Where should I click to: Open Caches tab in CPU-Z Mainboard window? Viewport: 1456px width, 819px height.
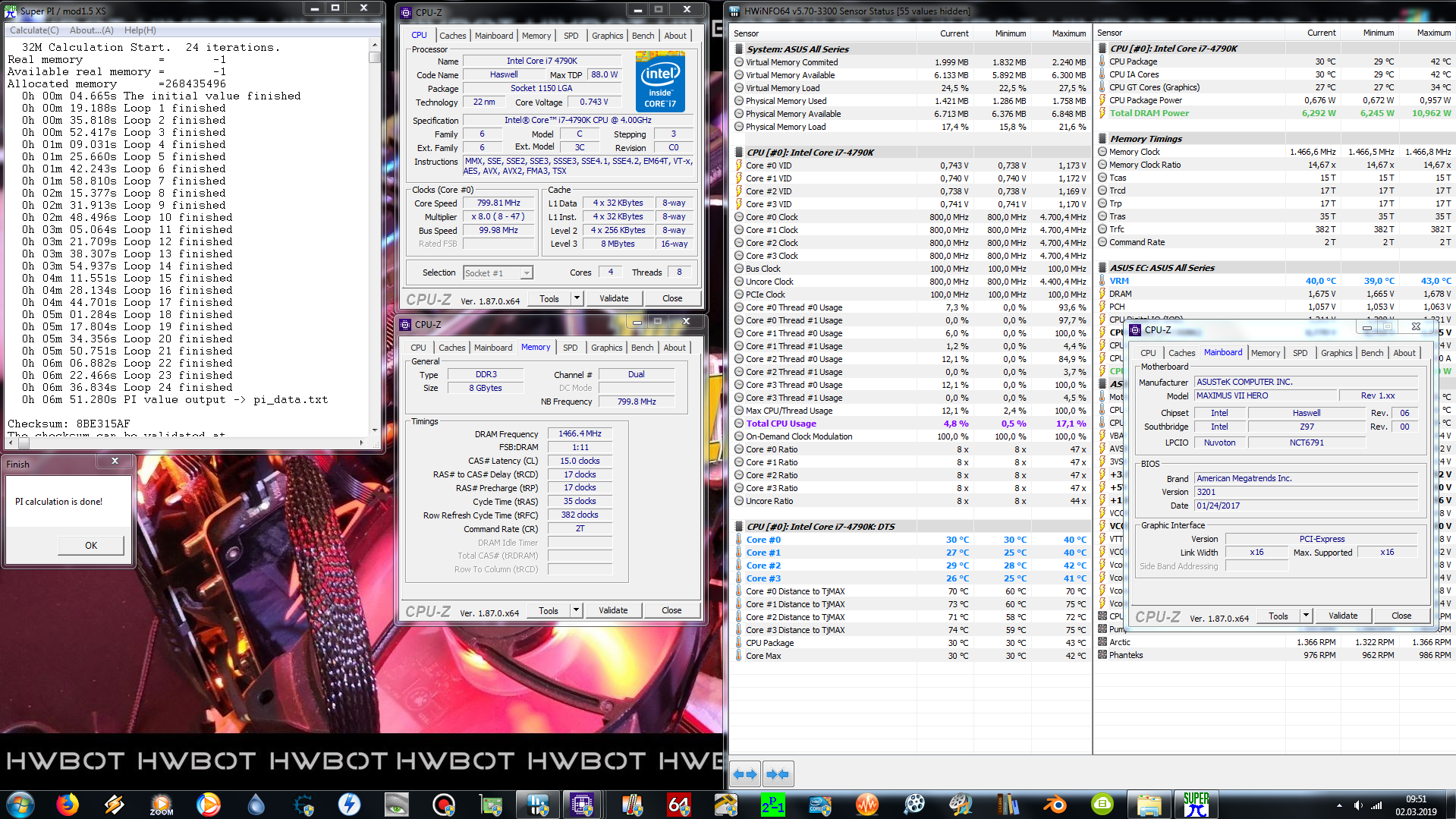point(1182,353)
